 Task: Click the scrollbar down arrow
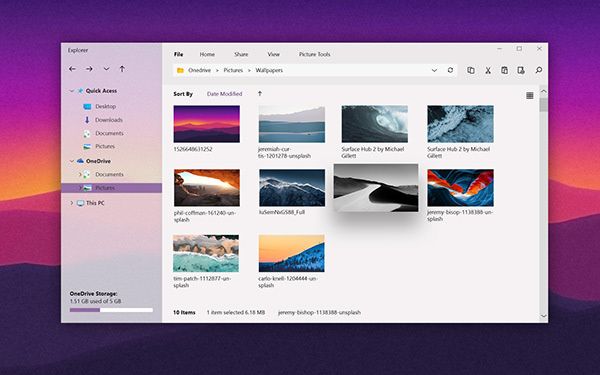(x=543, y=316)
